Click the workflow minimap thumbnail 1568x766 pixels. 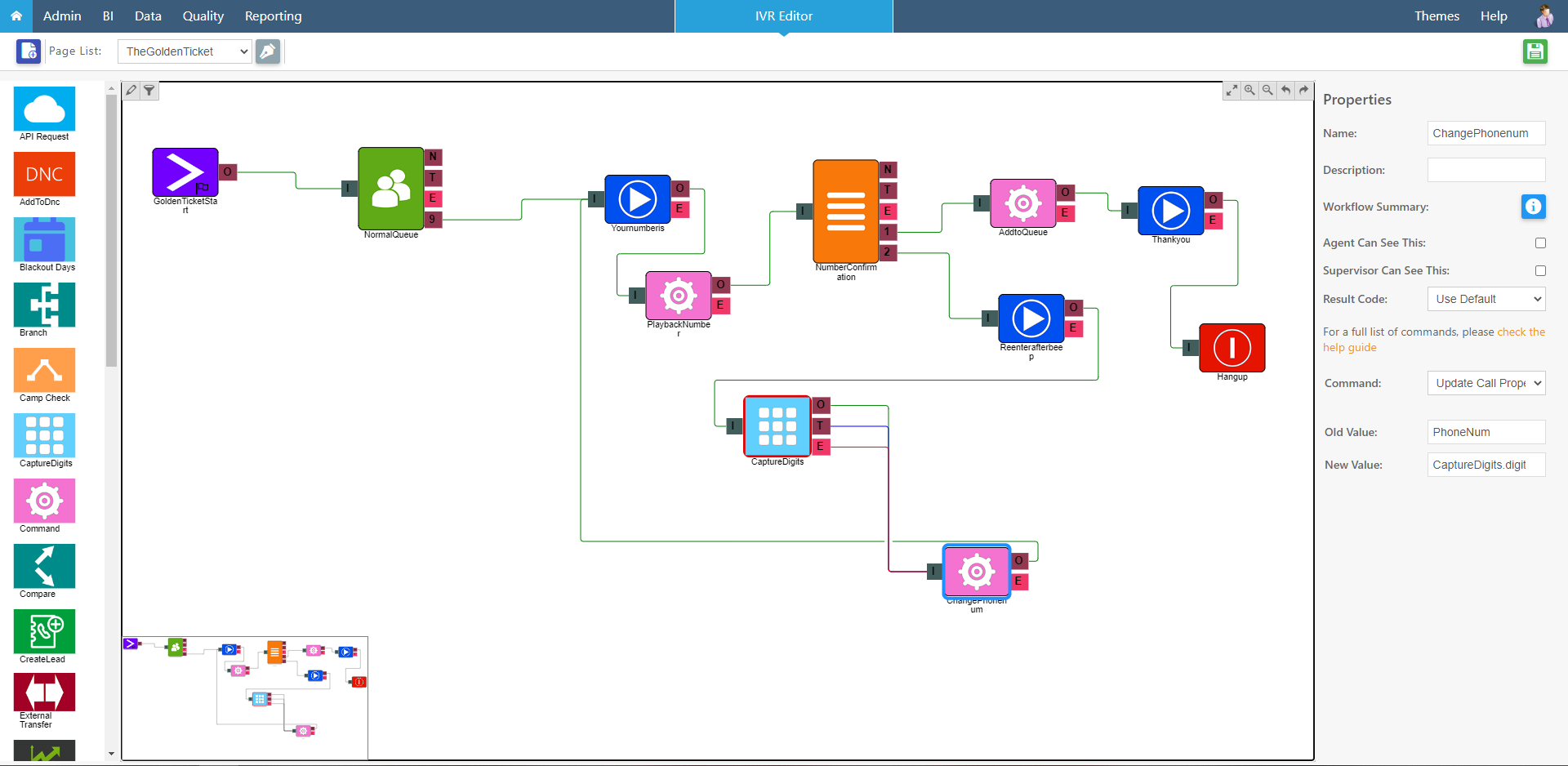point(245,698)
